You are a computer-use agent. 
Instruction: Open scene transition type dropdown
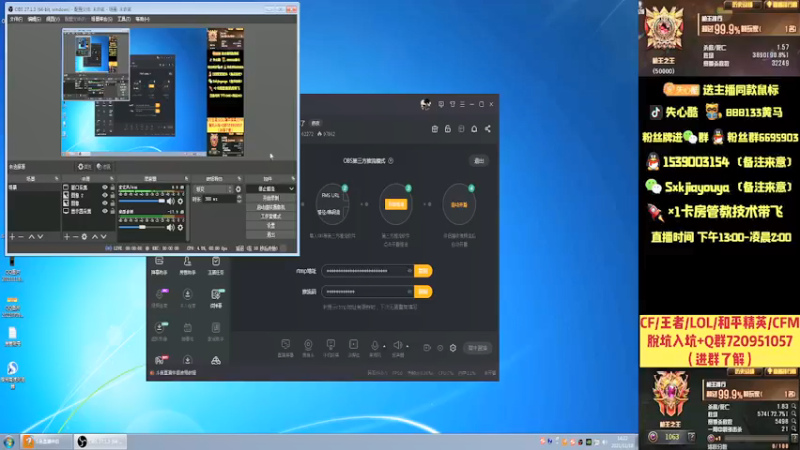click(213, 189)
